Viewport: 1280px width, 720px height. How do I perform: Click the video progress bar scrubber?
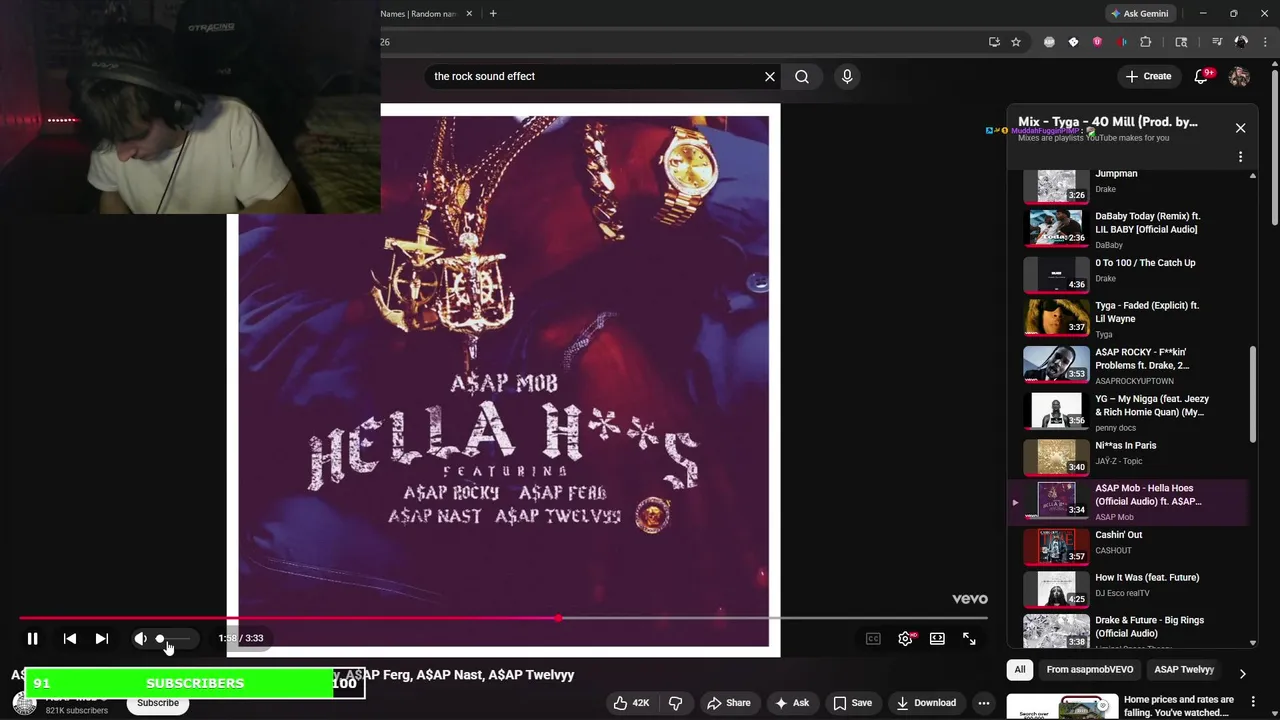pos(558,618)
